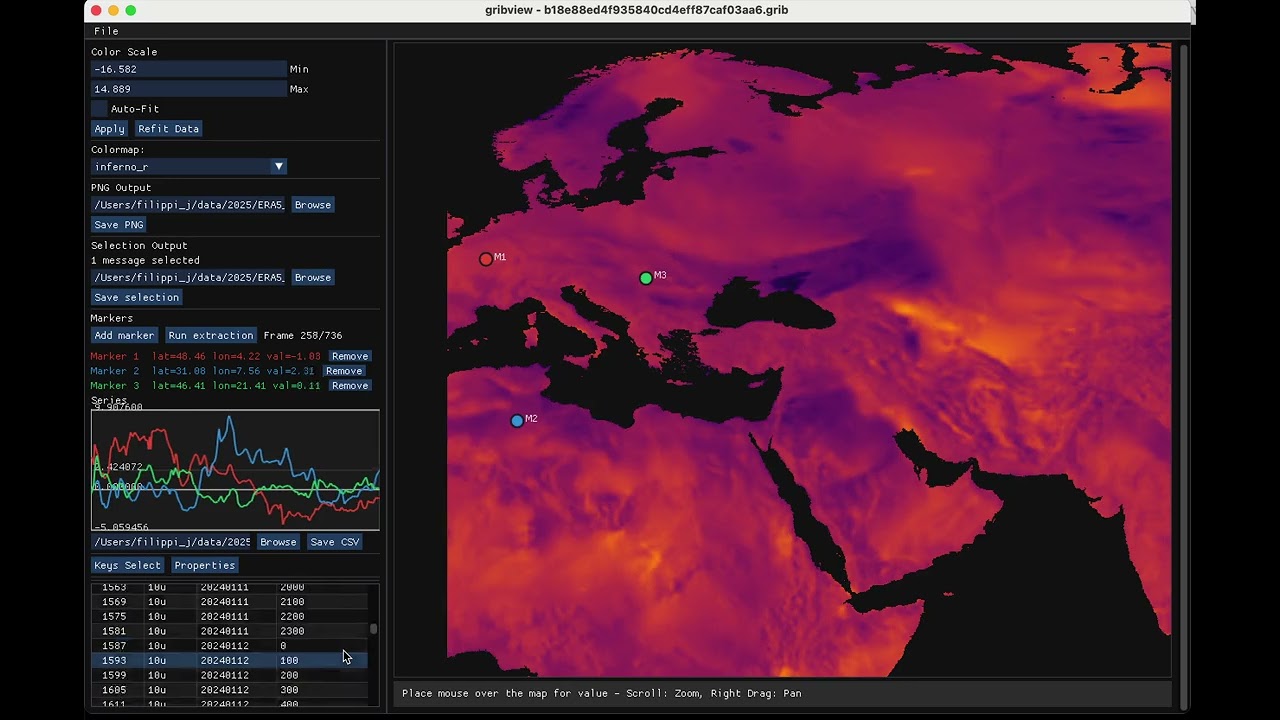
Task: Click the Marker 1 lat=48.46 text
Action: (205, 356)
